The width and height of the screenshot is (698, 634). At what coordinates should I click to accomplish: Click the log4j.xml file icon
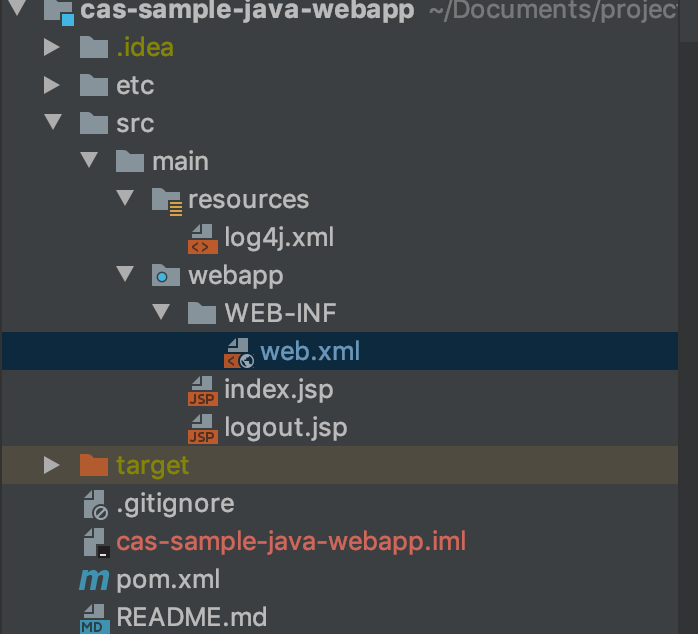[x=202, y=238]
